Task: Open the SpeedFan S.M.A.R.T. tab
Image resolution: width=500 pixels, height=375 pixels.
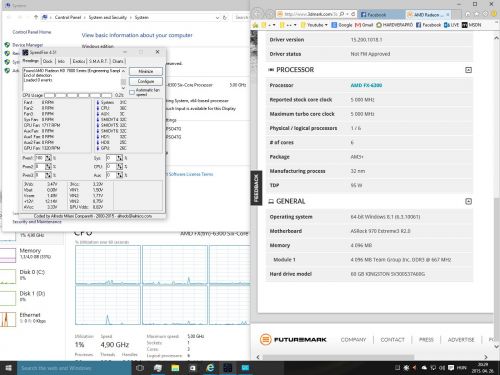Action: (x=98, y=61)
